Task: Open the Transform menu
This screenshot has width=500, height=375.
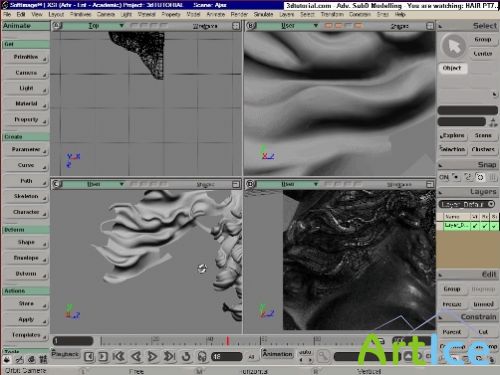Action: tap(332, 14)
